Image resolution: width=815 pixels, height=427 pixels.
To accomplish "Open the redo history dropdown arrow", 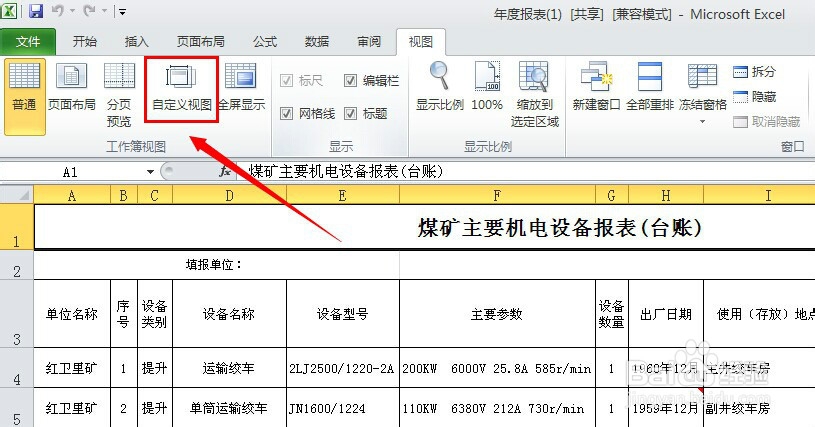I will pyautogui.click(x=104, y=11).
